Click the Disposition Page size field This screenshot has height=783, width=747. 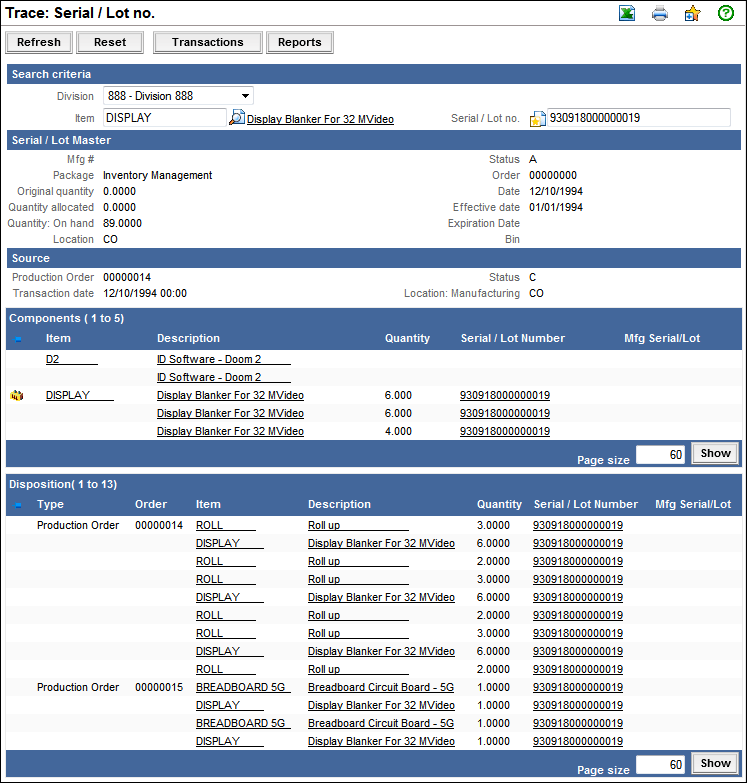[660, 764]
